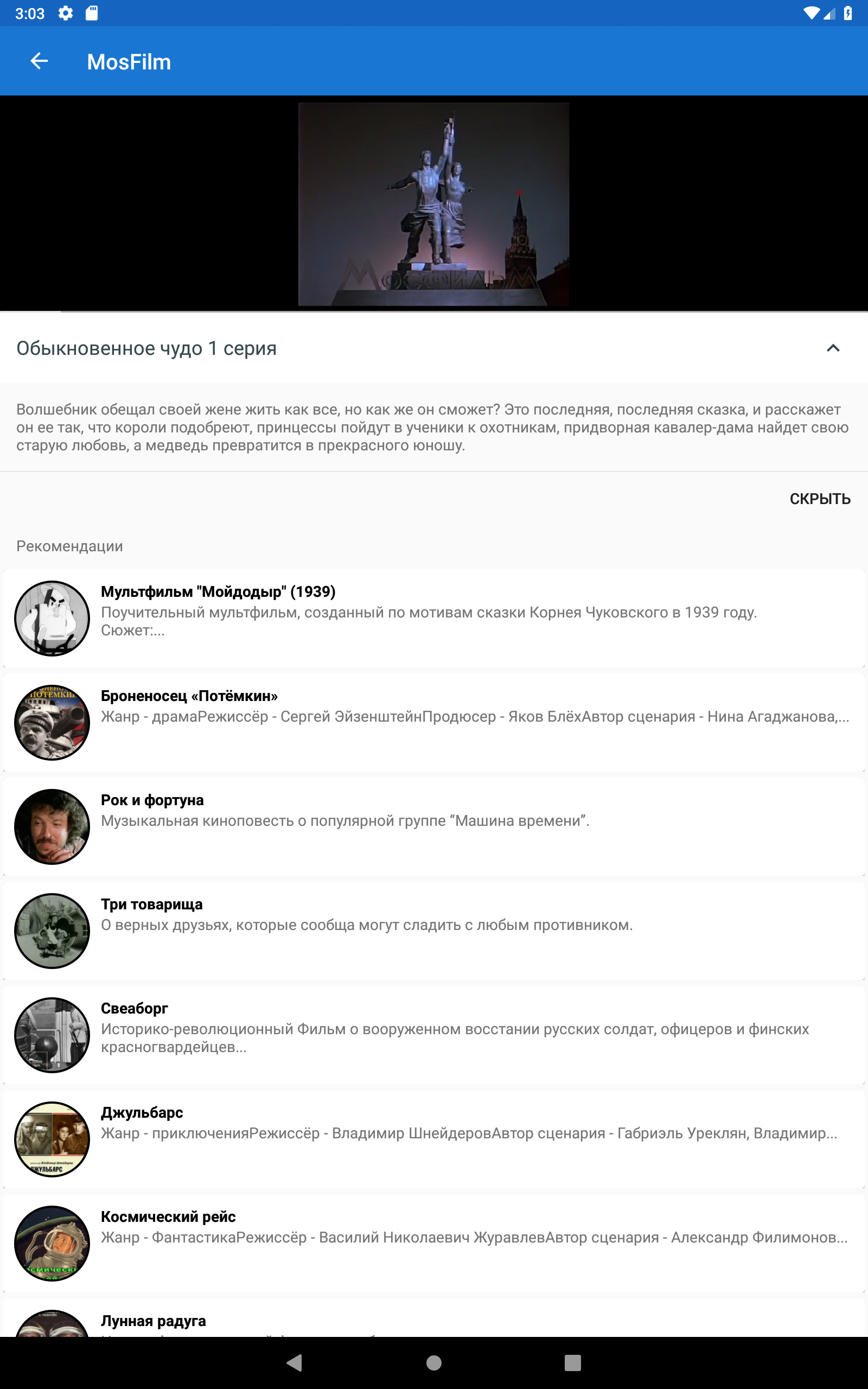The height and width of the screenshot is (1389, 868).
Task: Collapse description with the chevron up arrow
Action: point(833,348)
